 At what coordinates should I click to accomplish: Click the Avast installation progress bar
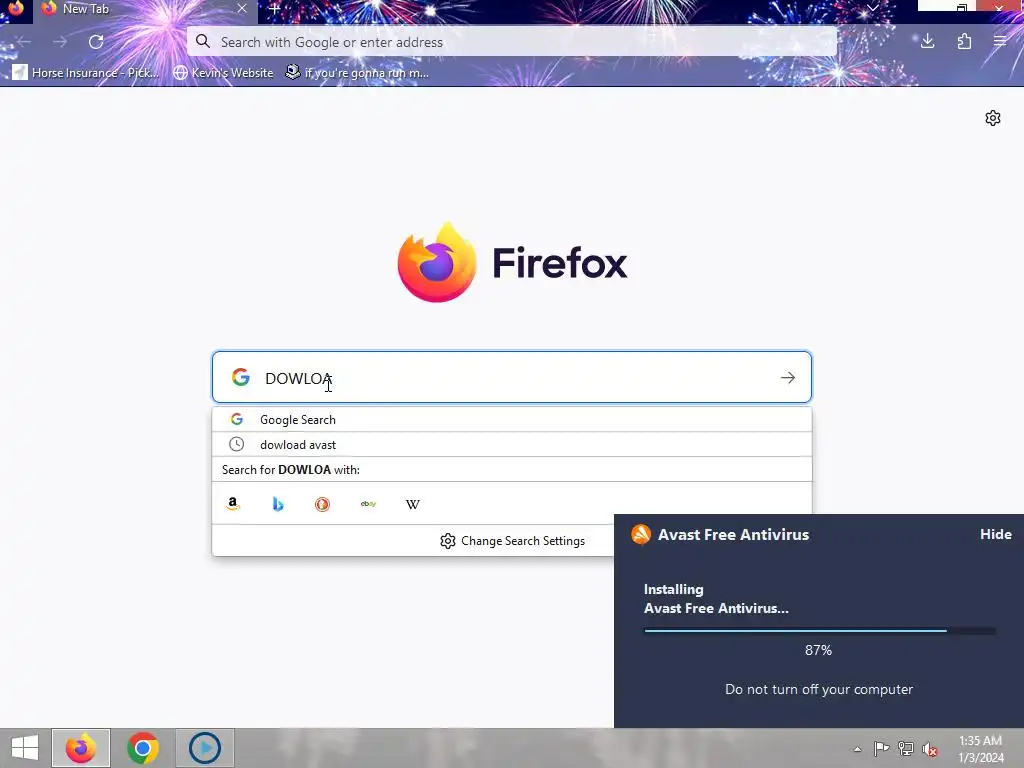tap(820, 631)
